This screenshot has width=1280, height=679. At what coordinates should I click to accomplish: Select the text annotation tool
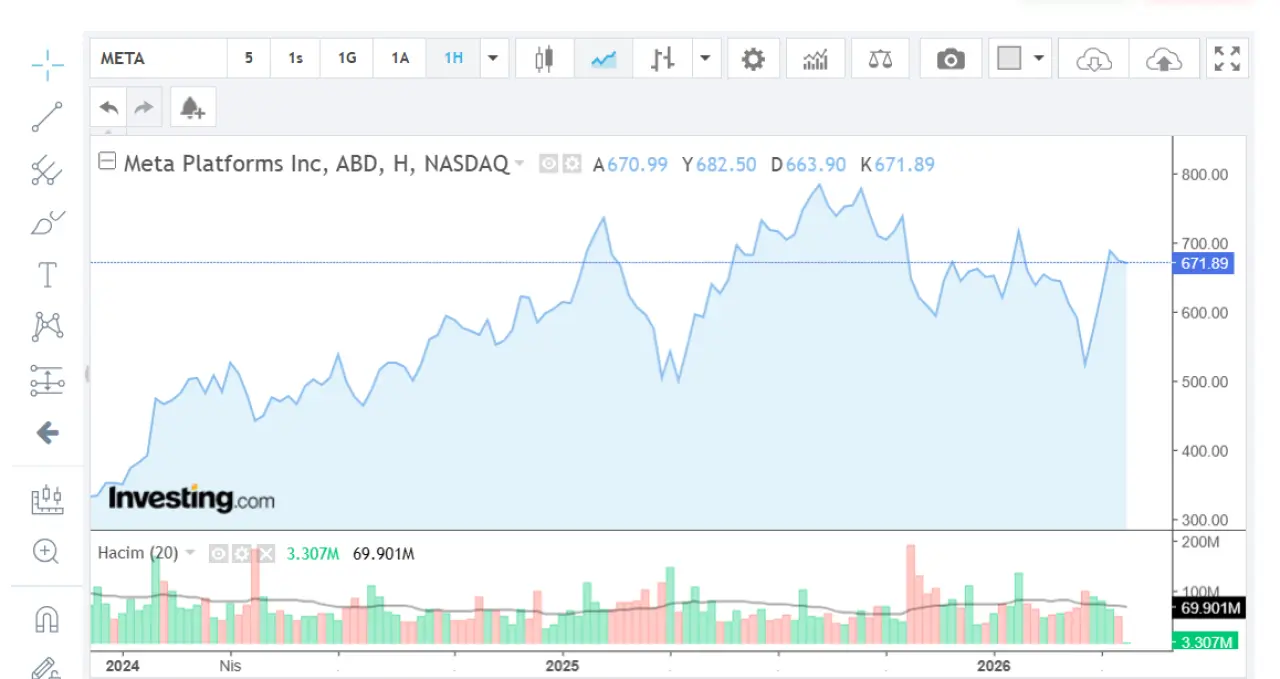point(47,275)
